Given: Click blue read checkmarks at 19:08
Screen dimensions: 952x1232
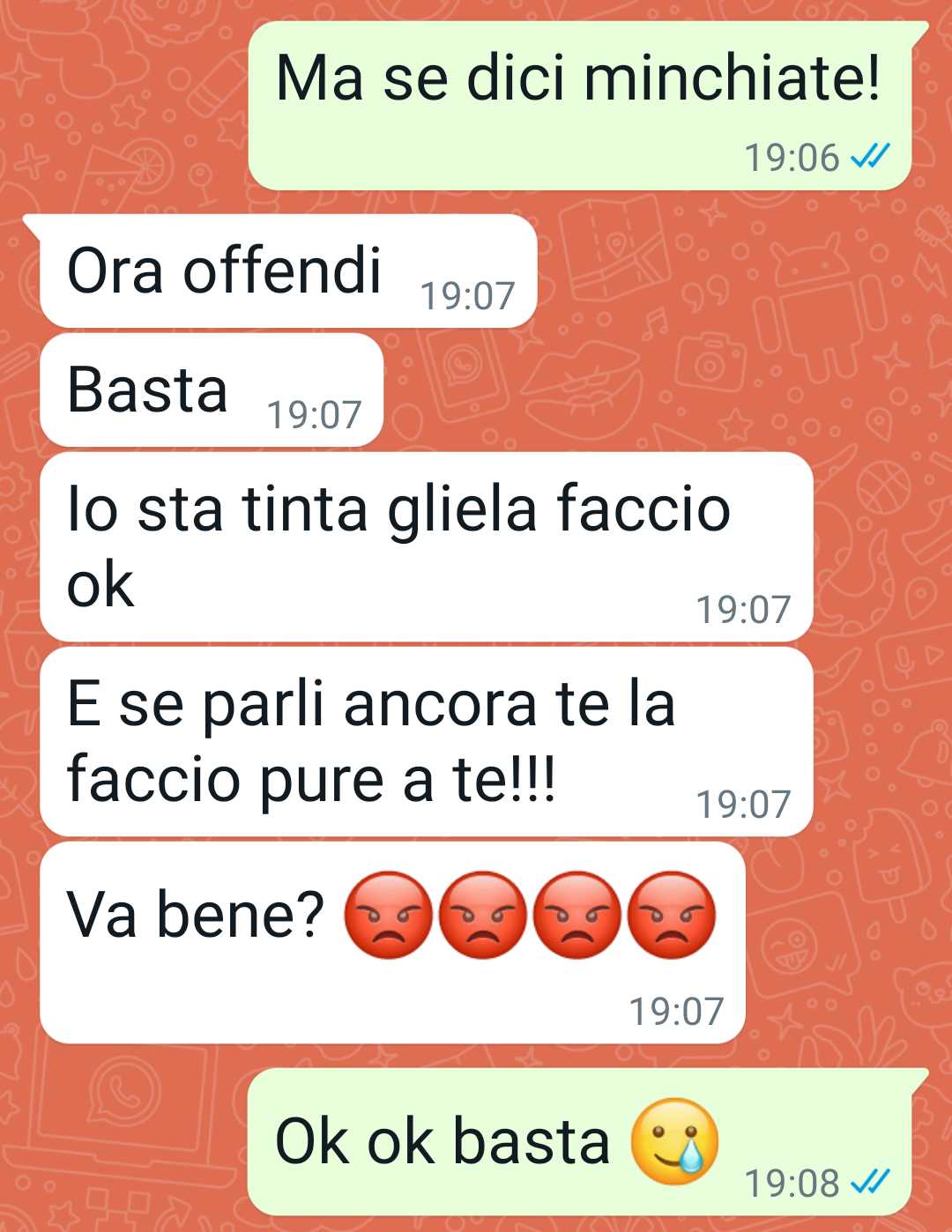Looking at the screenshot, I should (x=870, y=1183).
